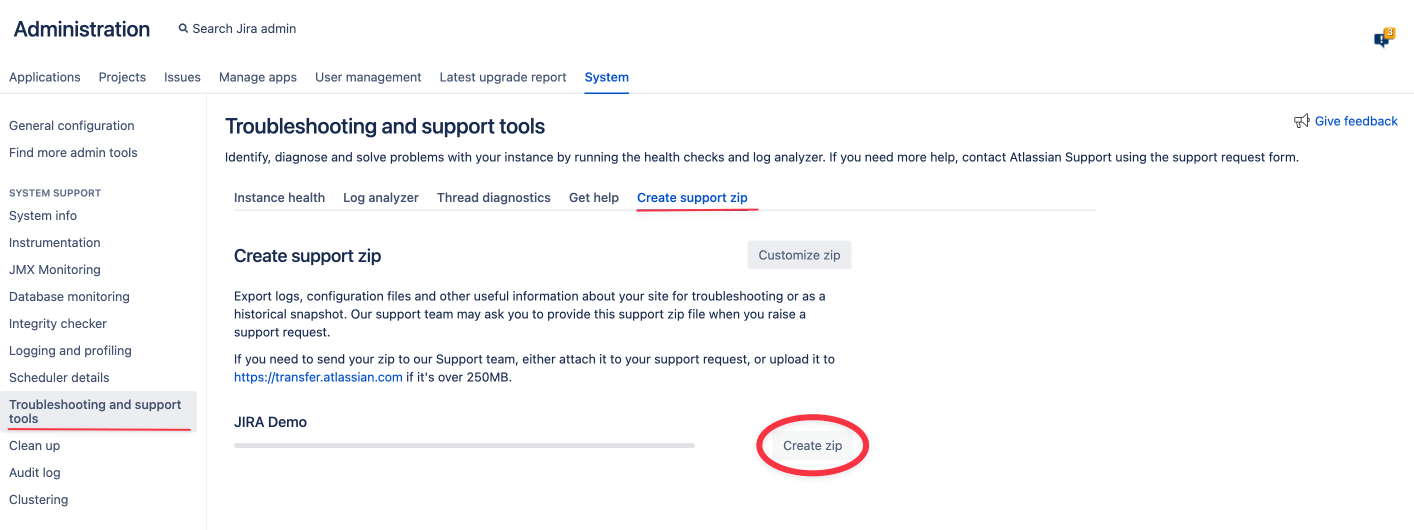Go to JMX Monitoring in sidebar

click(x=55, y=270)
